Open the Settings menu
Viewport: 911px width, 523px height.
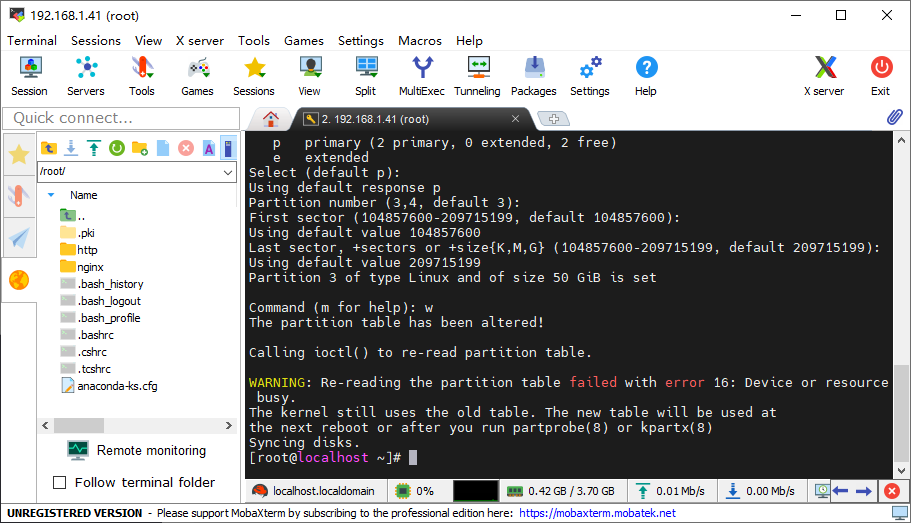[x=361, y=41]
